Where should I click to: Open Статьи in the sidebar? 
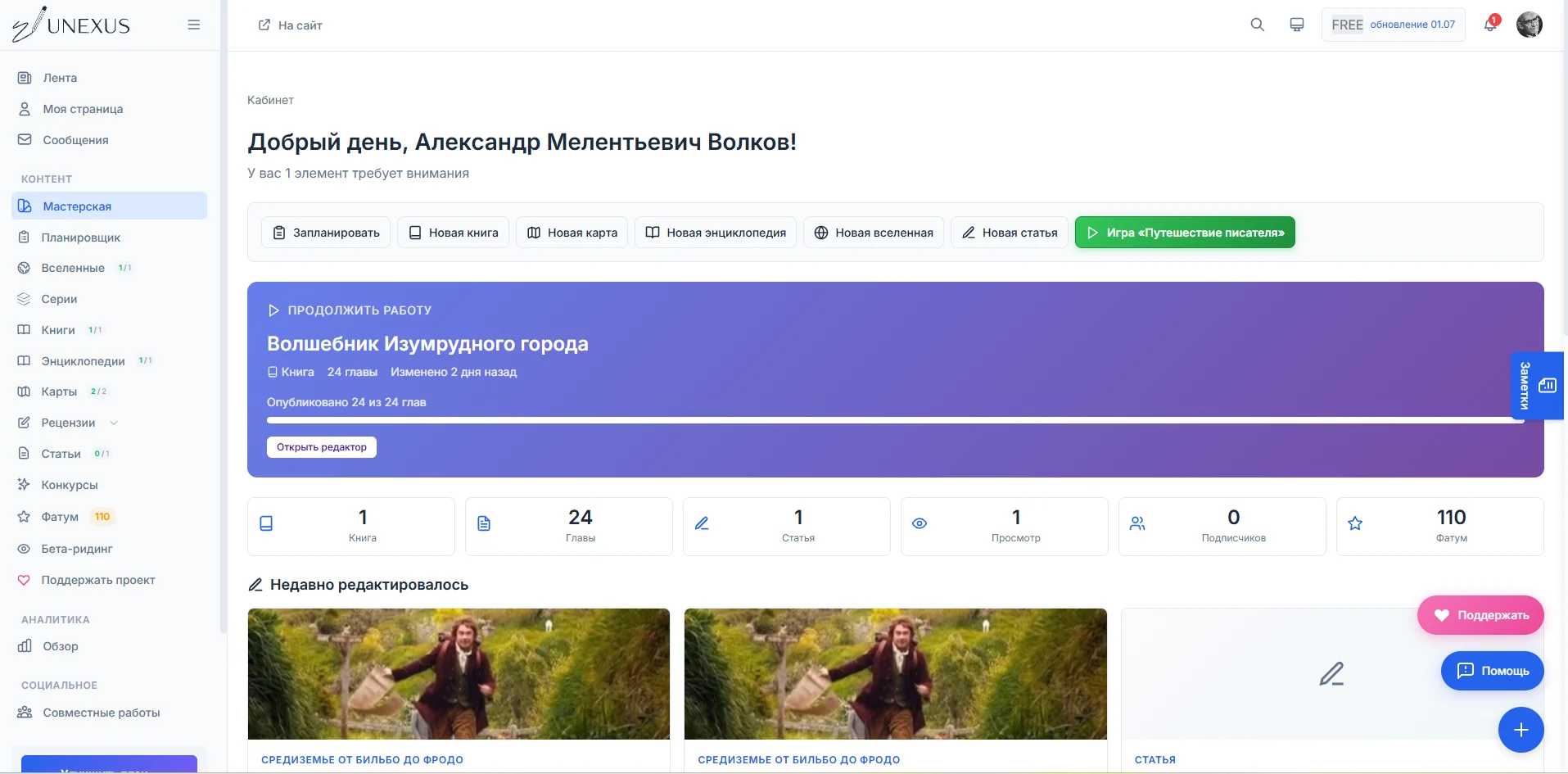pos(110,454)
